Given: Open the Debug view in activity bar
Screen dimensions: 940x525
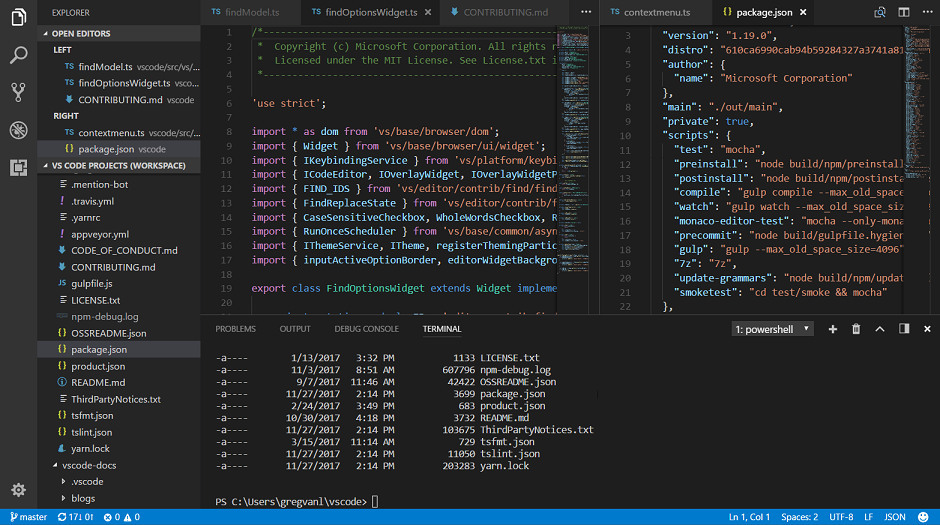Looking at the screenshot, I should pos(19,129).
